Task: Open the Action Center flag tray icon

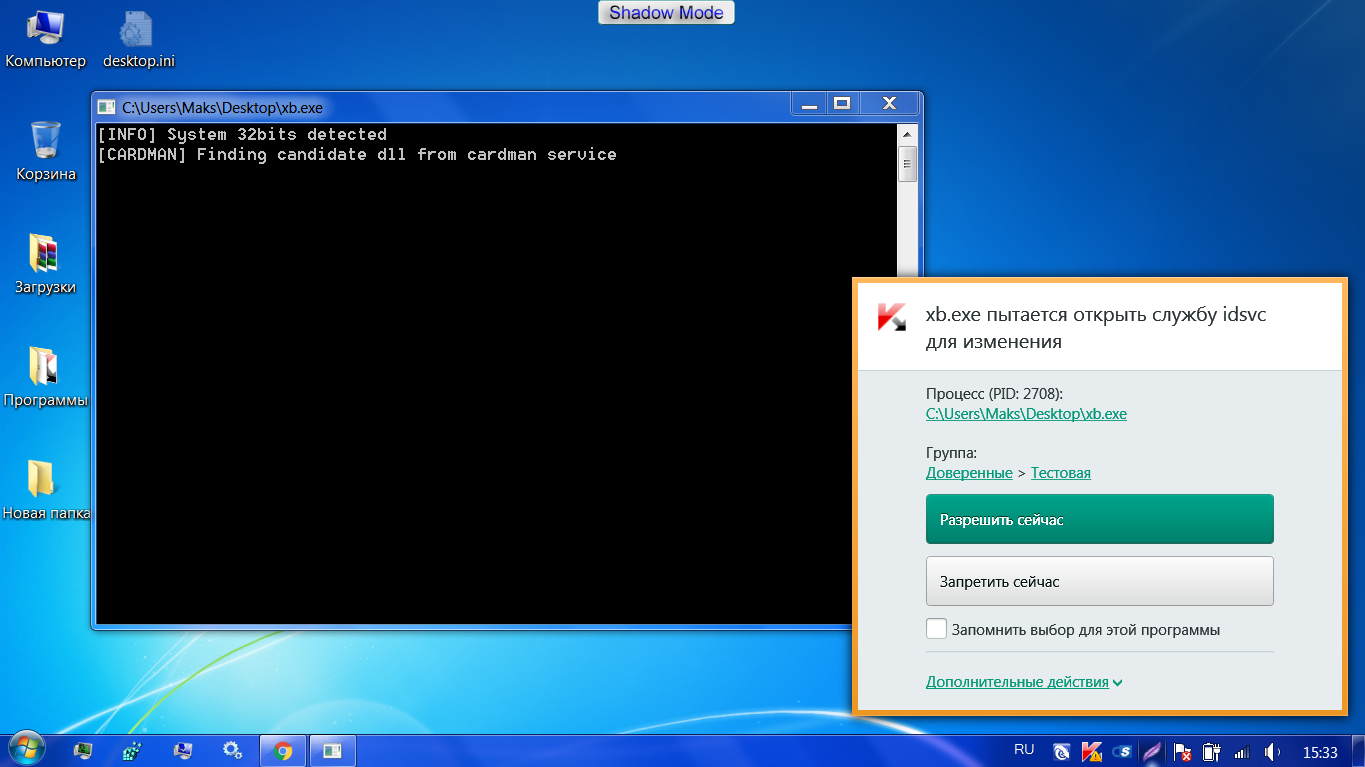Action: click(1182, 751)
